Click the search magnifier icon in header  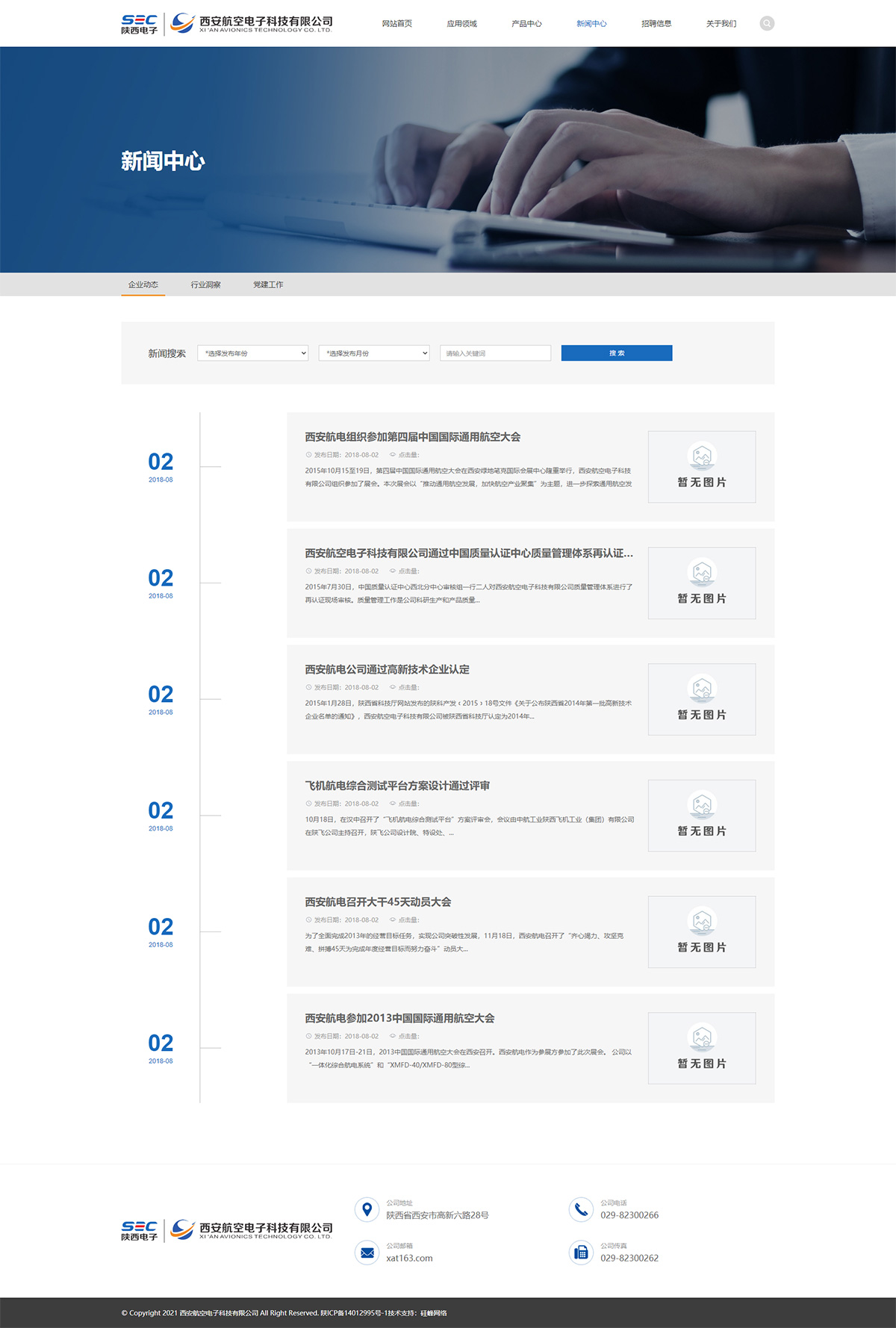767,23
